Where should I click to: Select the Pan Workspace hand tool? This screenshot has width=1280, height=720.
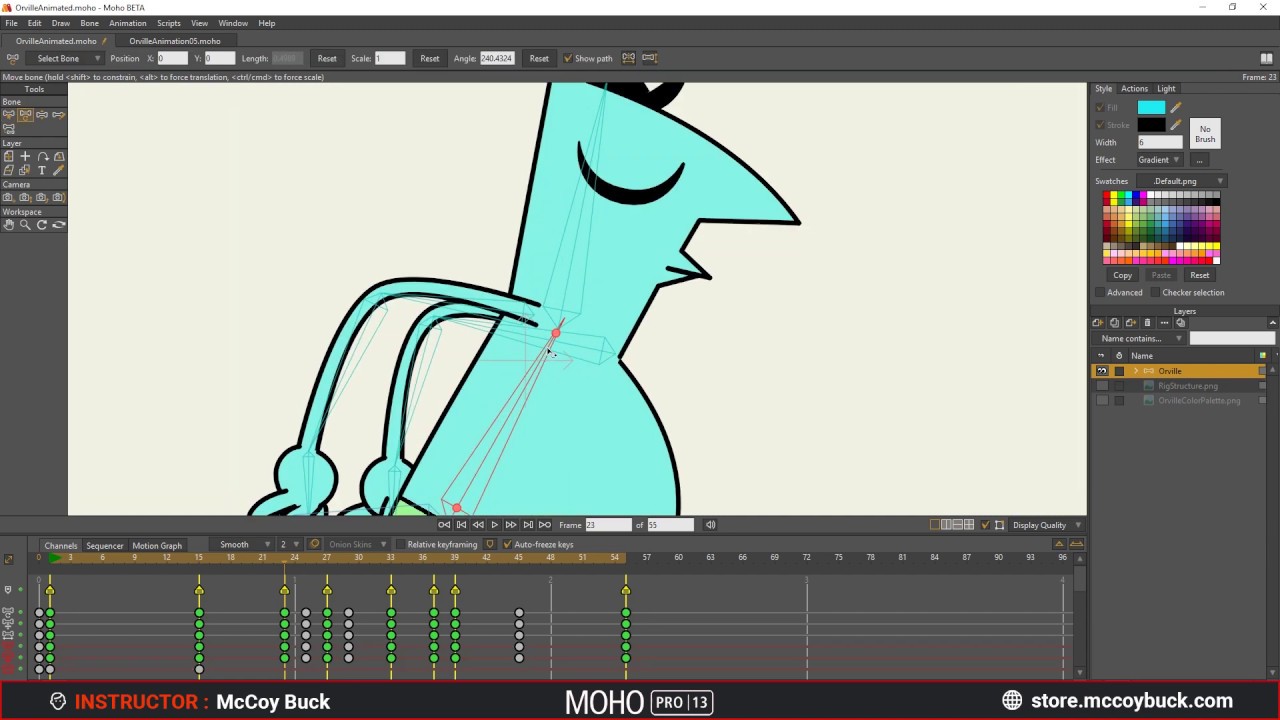[x=9, y=225]
